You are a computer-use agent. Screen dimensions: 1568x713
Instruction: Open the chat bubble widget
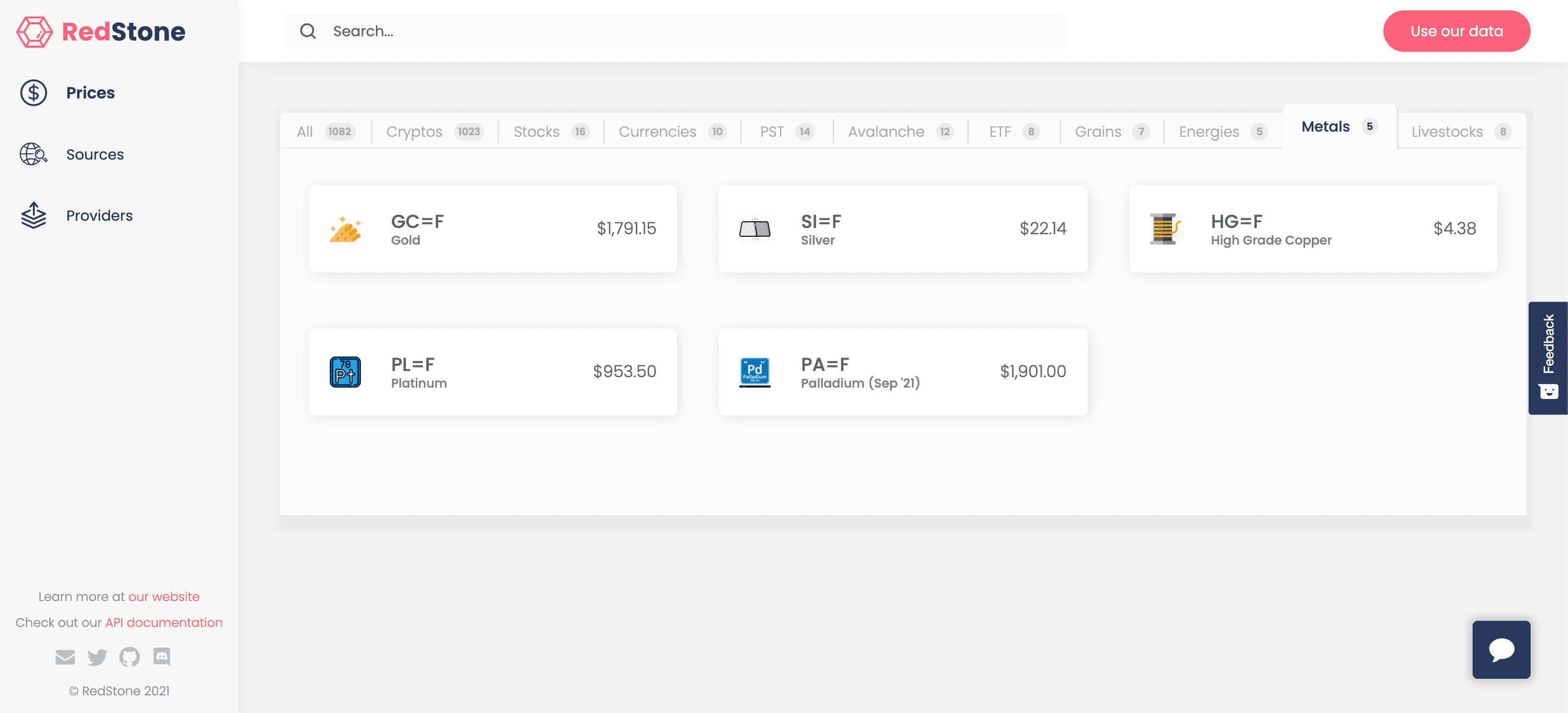click(x=1501, y=649)
